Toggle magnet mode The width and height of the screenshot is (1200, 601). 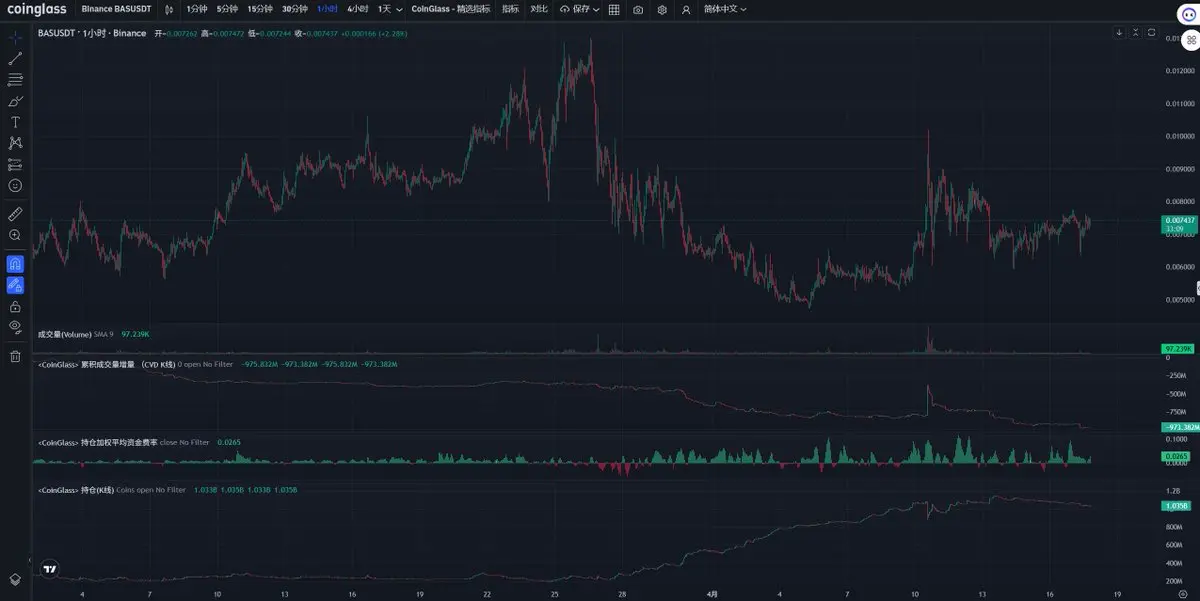[15, 264]
